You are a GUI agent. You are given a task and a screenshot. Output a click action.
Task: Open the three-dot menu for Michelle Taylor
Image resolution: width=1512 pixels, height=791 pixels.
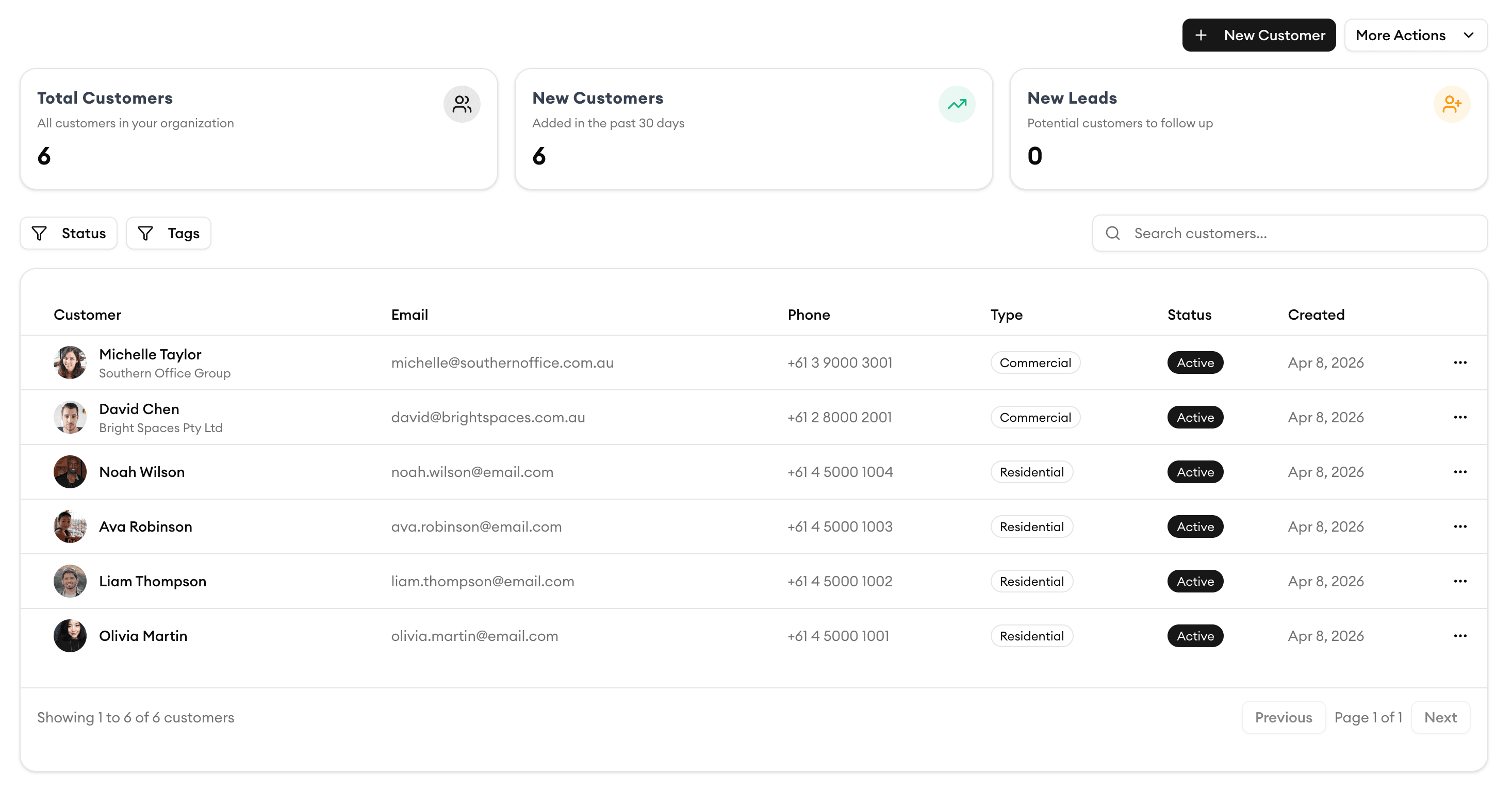[x=1460, y=362]
